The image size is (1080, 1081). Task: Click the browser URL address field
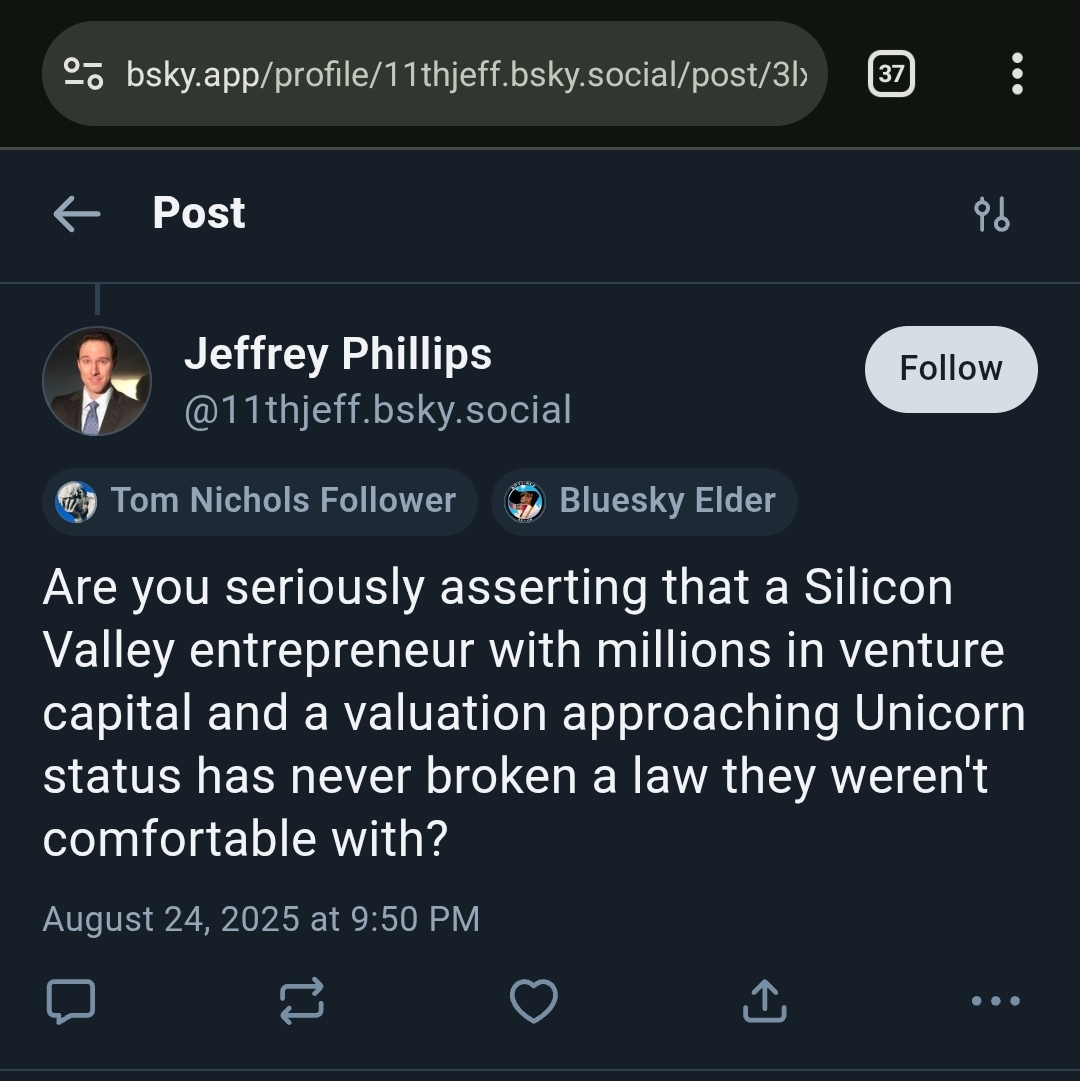(465, 73)
